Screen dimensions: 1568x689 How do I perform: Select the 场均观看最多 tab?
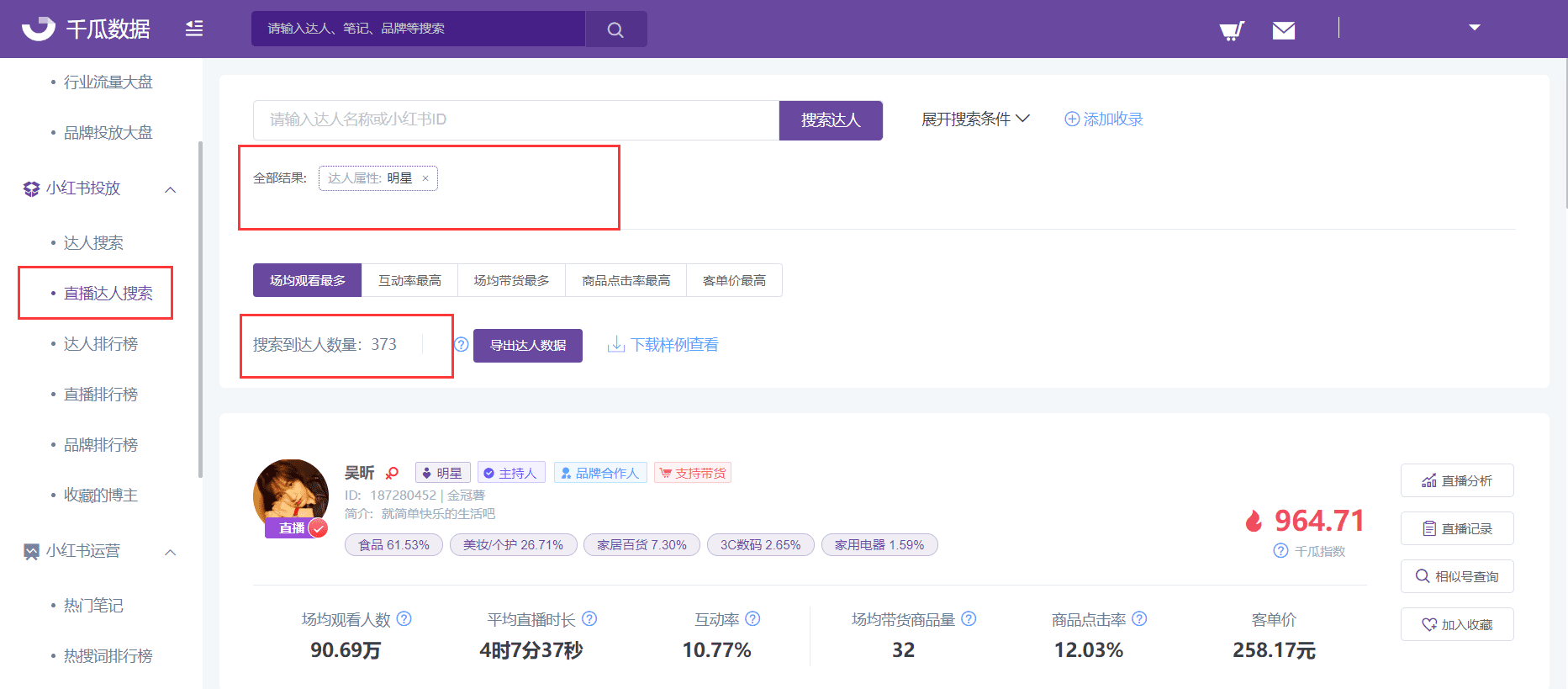click(307, 280)
